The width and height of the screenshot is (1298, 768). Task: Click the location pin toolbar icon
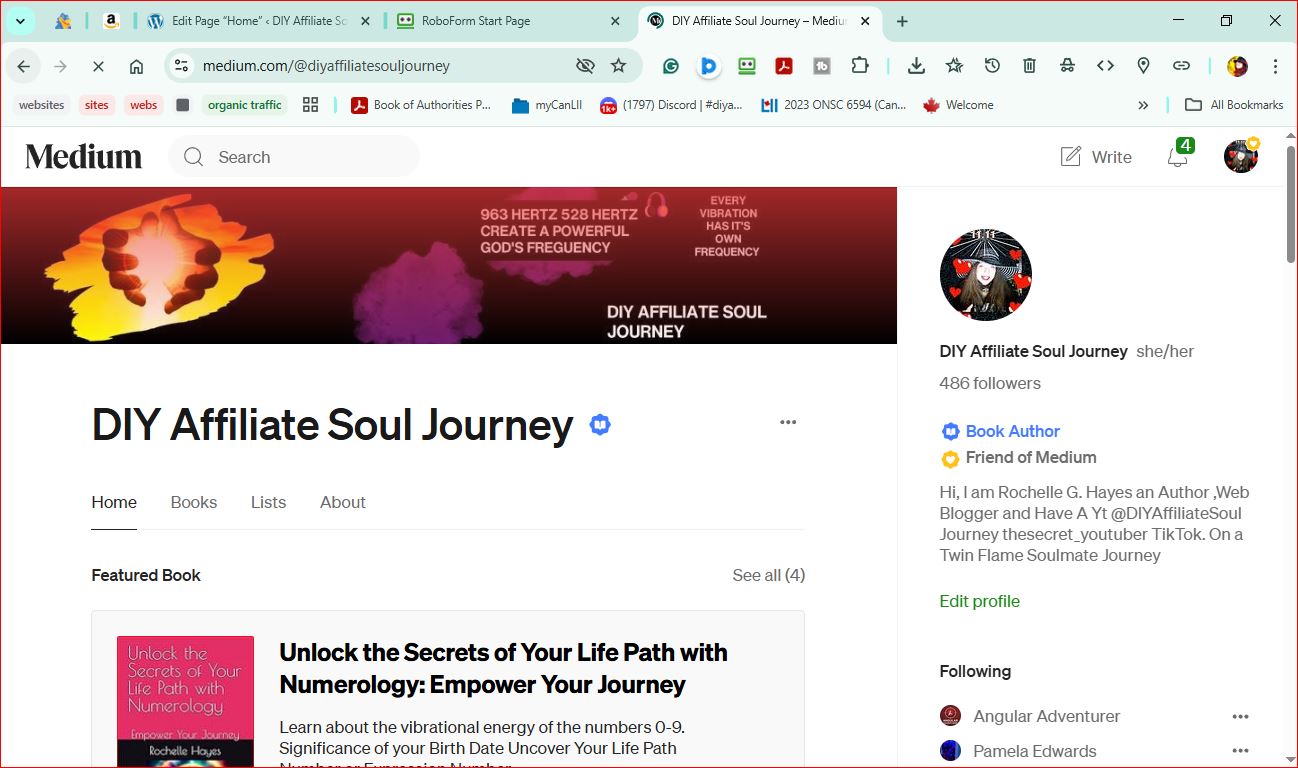[x=1143, y=66]
